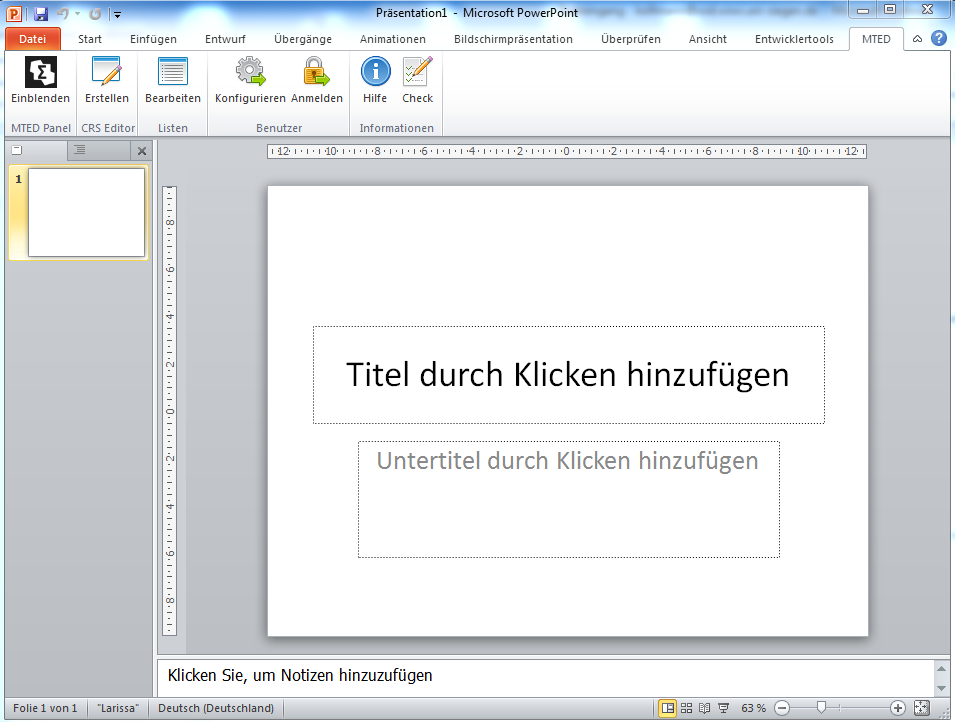Open the Überprüfen tab
The width and height of the screenshot is (955, 722).
pos(630,39)
